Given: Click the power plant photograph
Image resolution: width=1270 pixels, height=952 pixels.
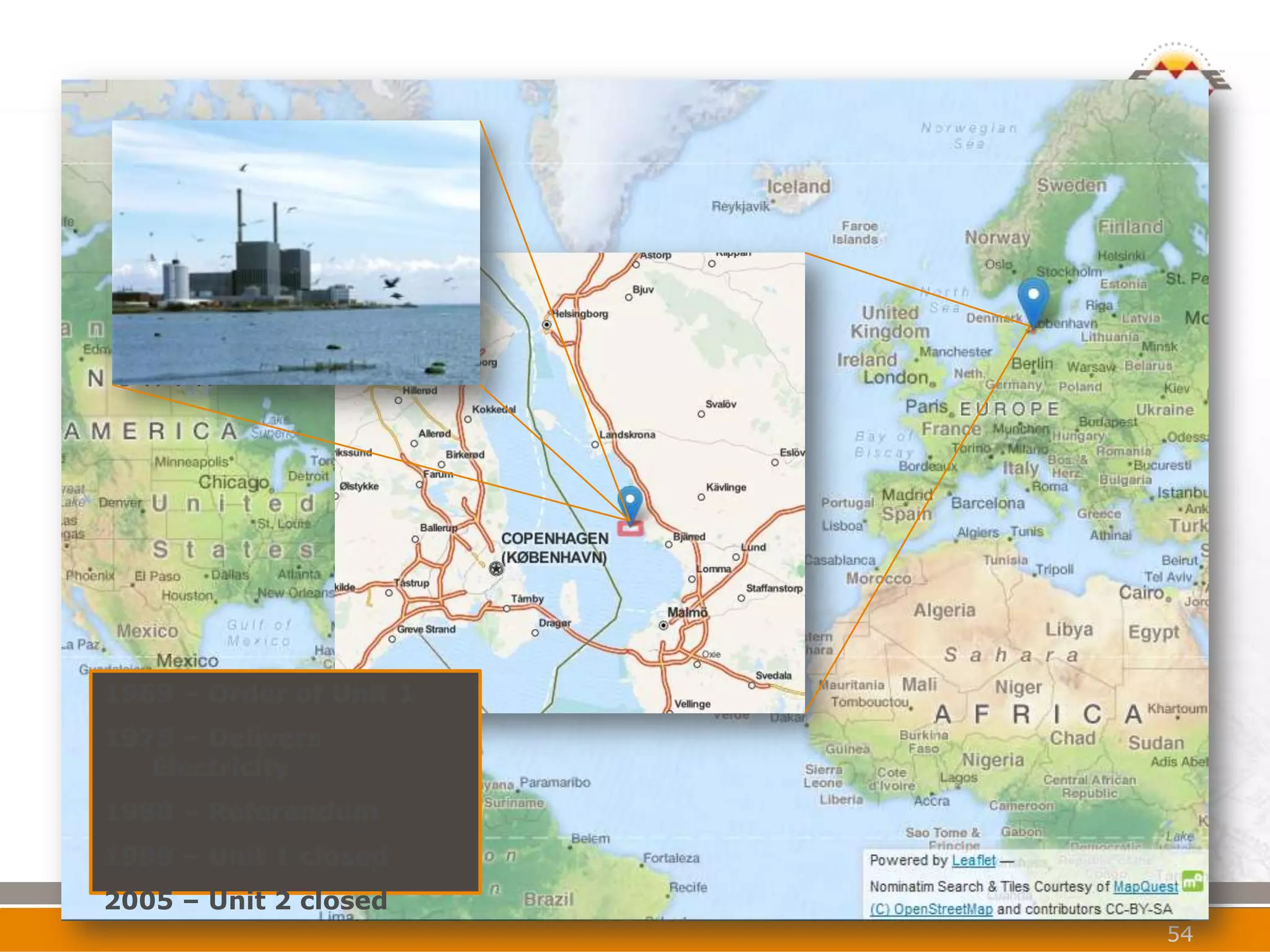Looking at the screenshot, I should click(x=296, y=252).
